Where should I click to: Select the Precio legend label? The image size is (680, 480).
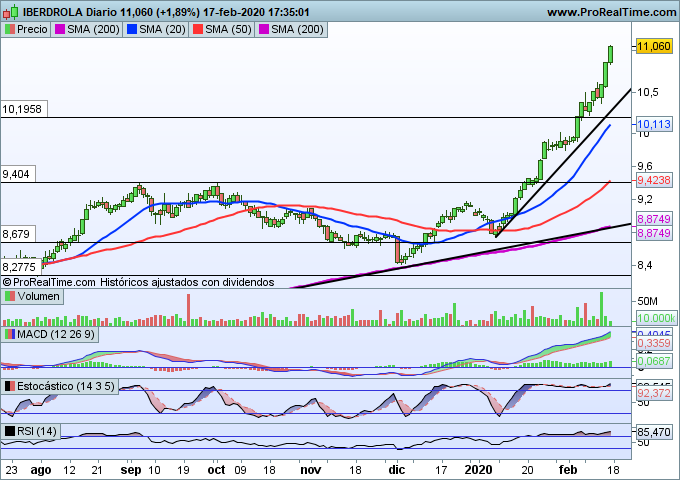click(32, 29)
